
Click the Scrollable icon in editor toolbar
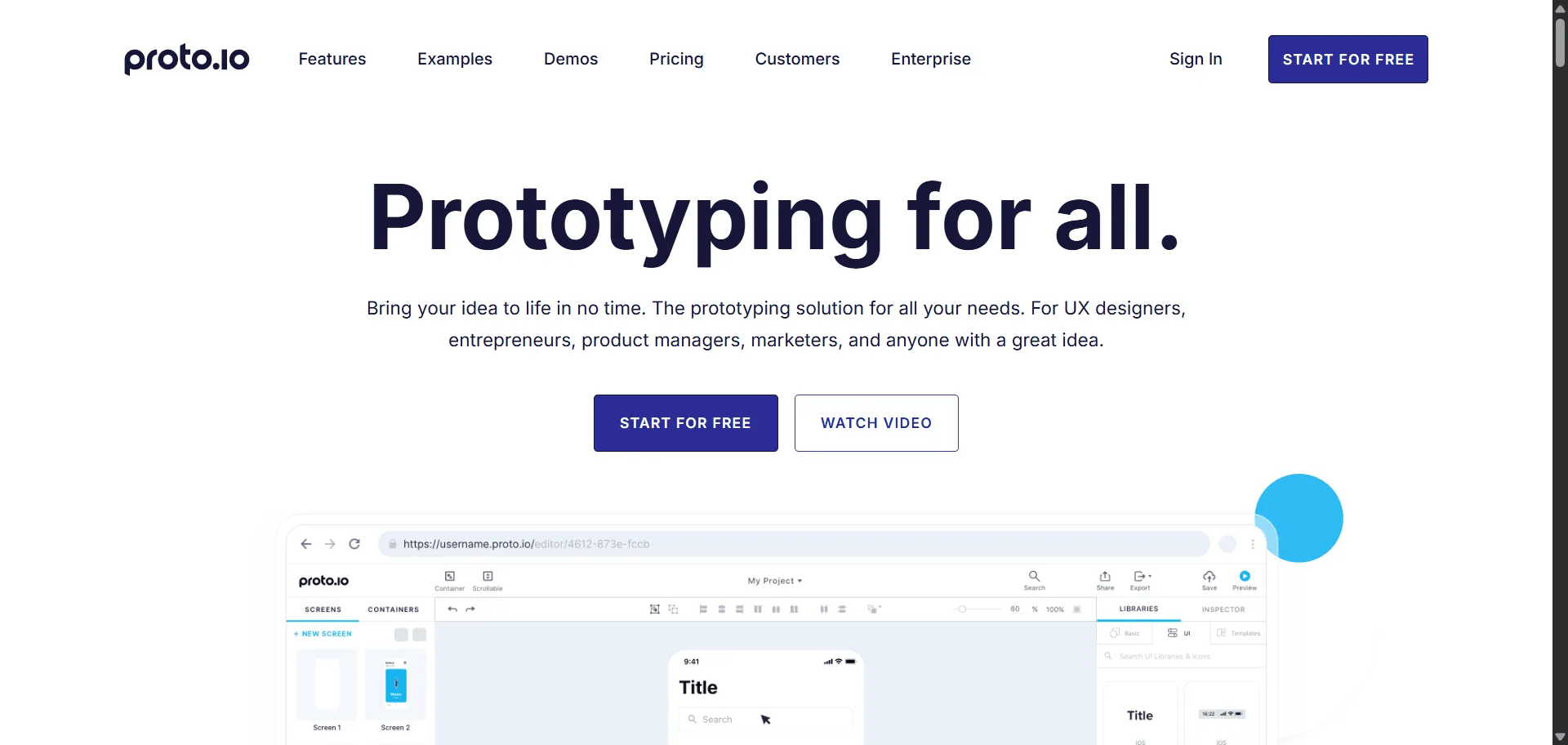488,577
